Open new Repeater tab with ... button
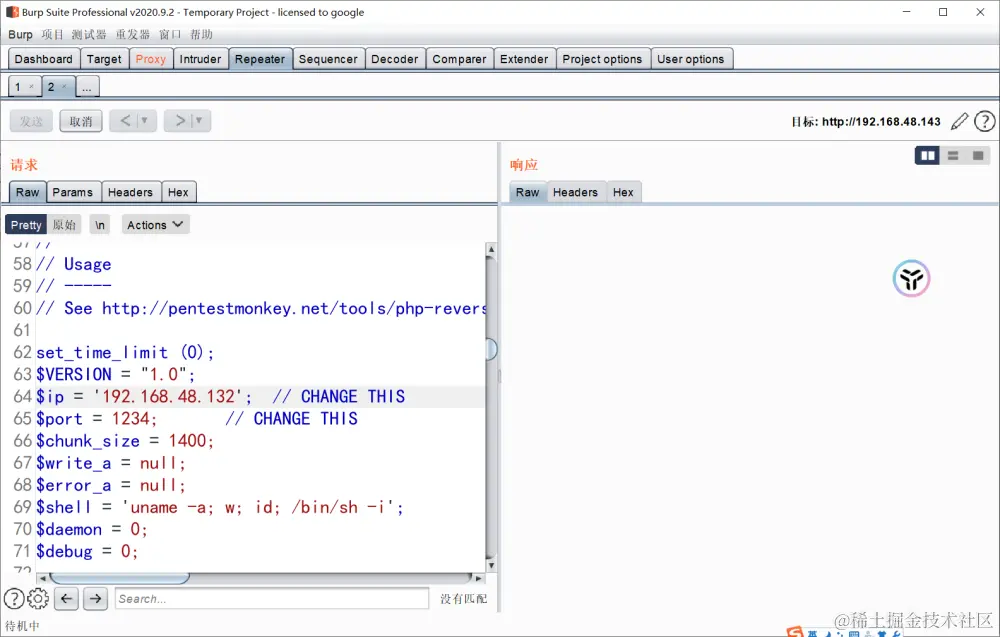Screen dimensions: 1000x637 pyautogui.click(x=87, y=87)
